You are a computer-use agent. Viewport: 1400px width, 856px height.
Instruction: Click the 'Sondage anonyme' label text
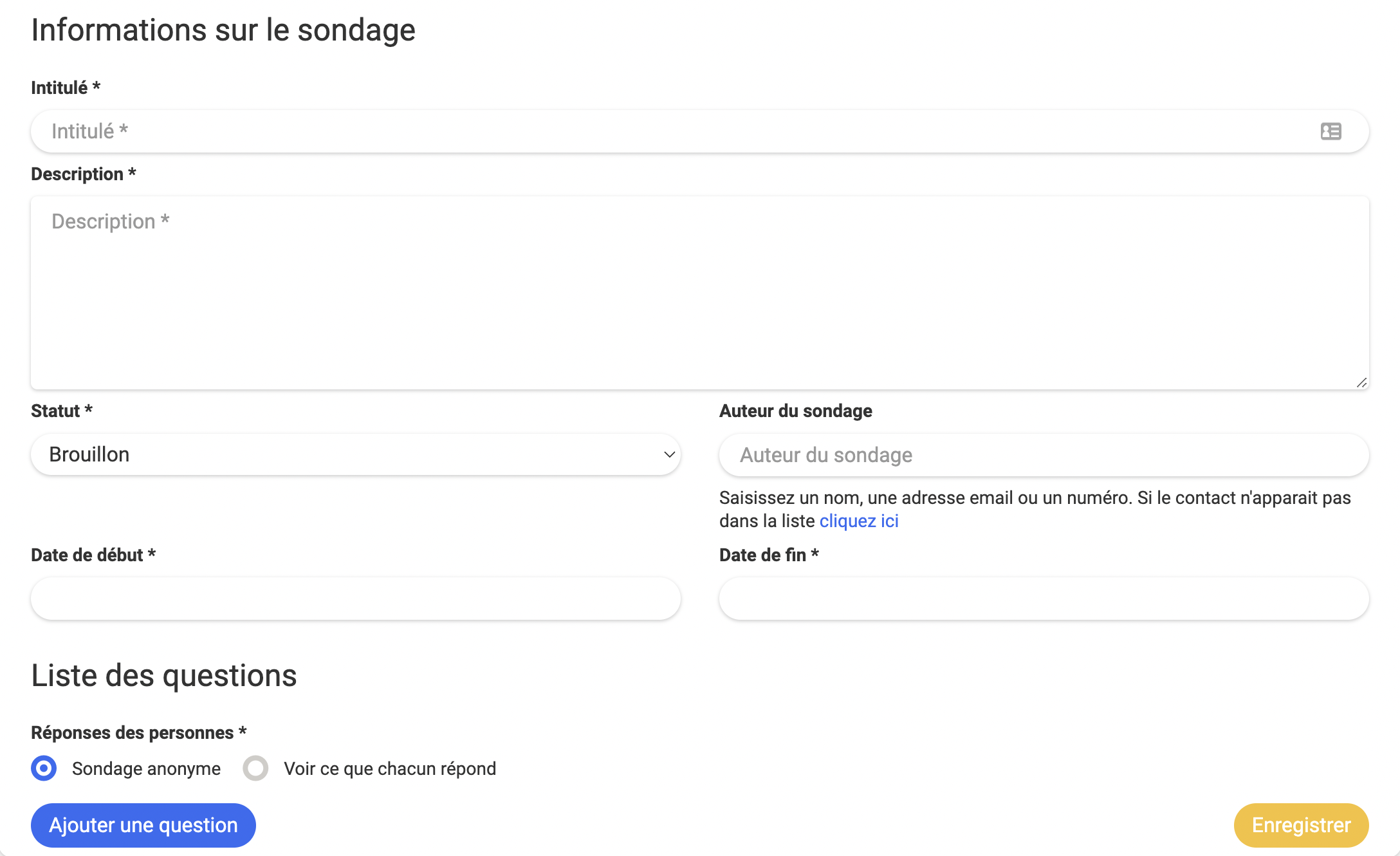pyautogui.click(x=146, y=768)
